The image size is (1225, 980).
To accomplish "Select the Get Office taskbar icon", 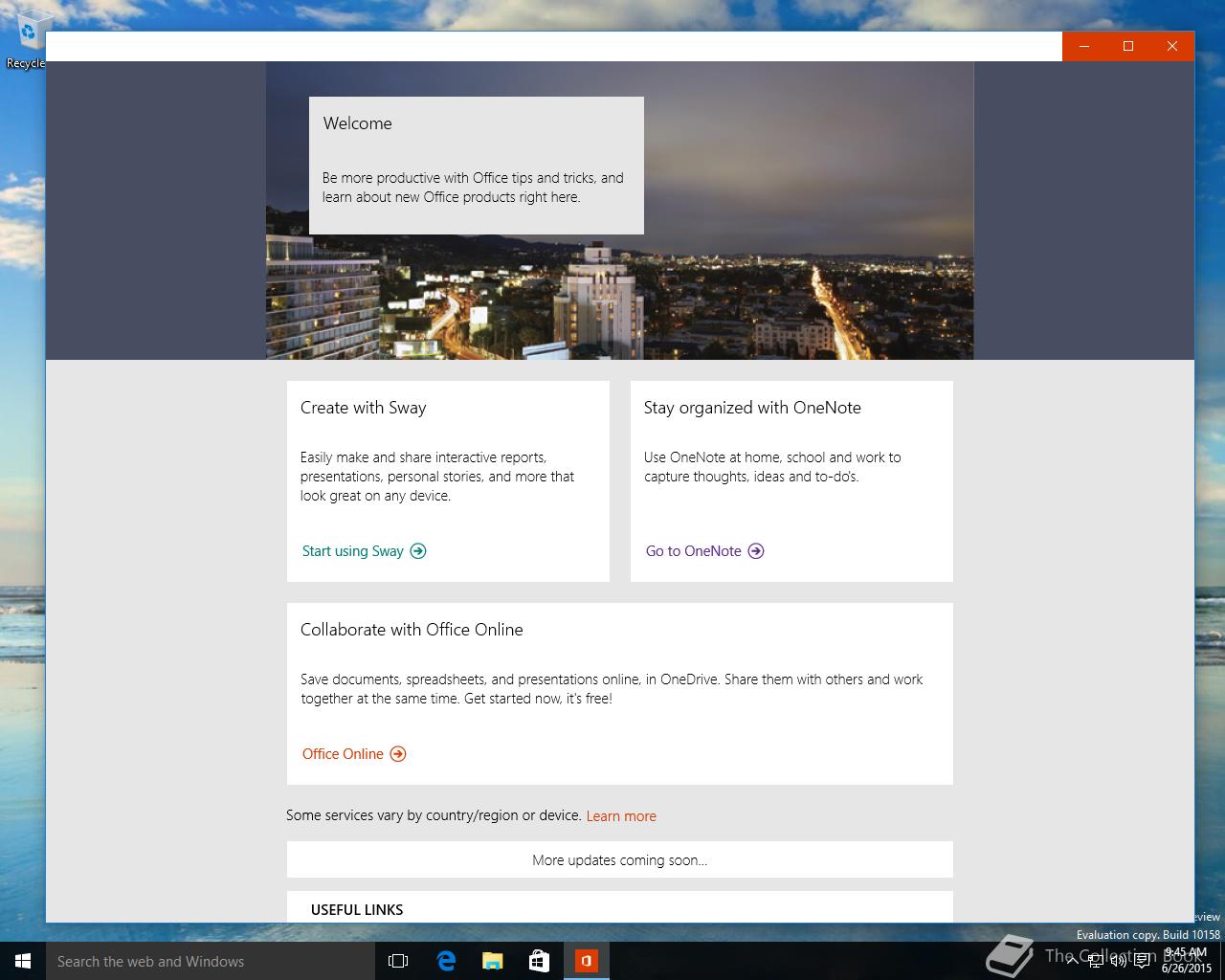I will coord(587,961).
